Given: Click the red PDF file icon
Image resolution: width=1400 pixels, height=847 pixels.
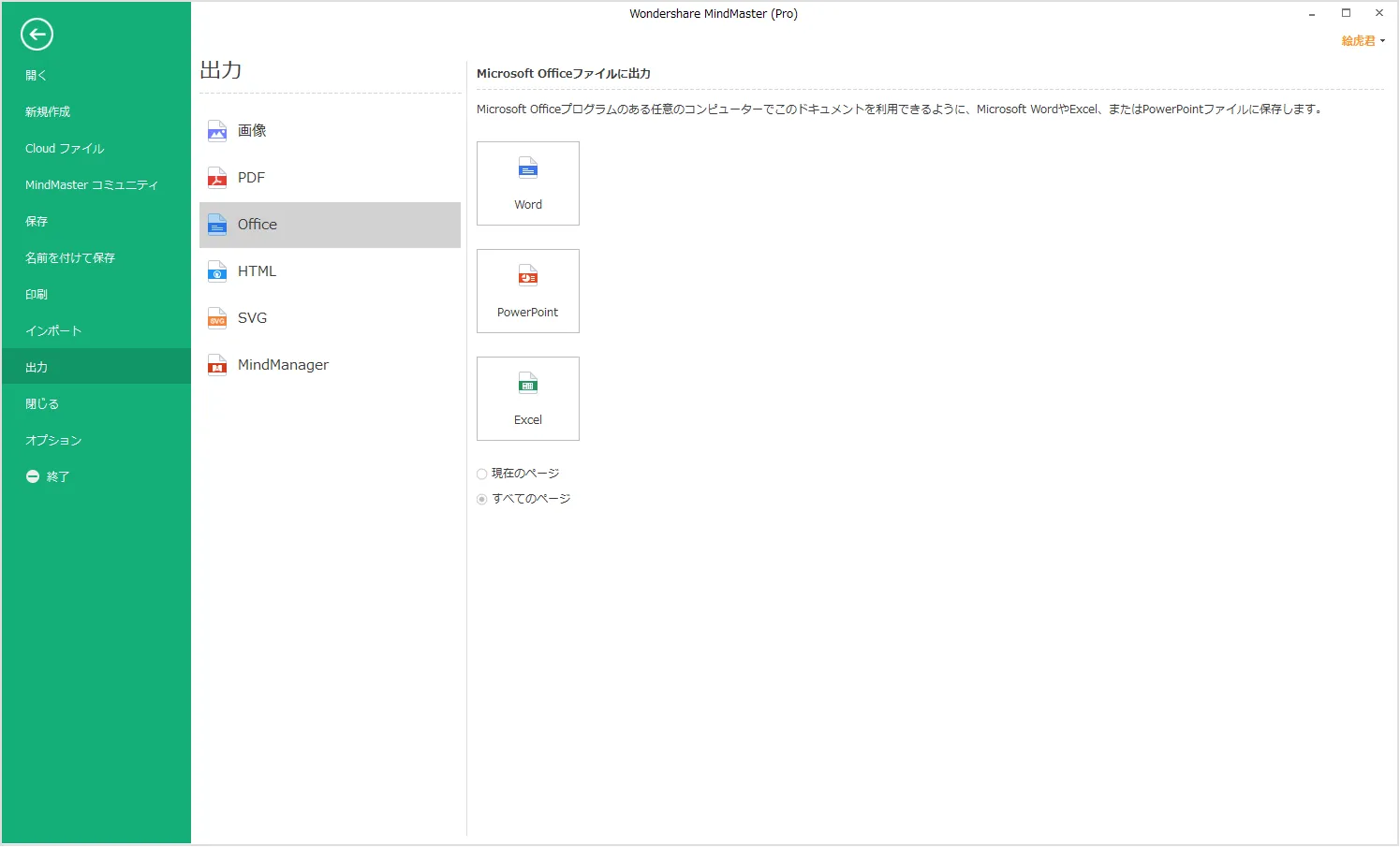Looking at the screenshot, I should [x=217, y=178].
